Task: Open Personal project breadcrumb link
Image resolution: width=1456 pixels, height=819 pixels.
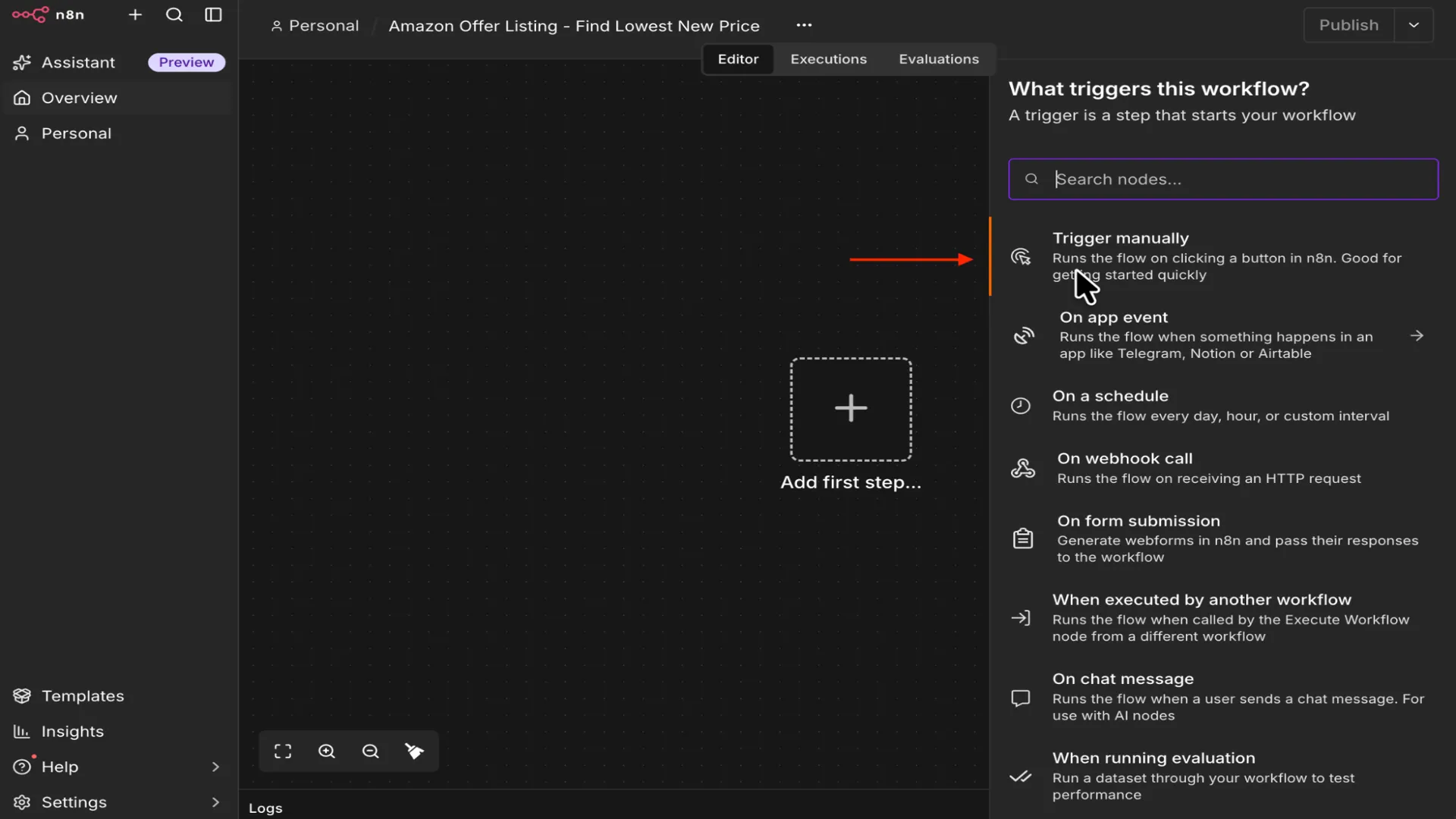Action: tap(315, 26)
